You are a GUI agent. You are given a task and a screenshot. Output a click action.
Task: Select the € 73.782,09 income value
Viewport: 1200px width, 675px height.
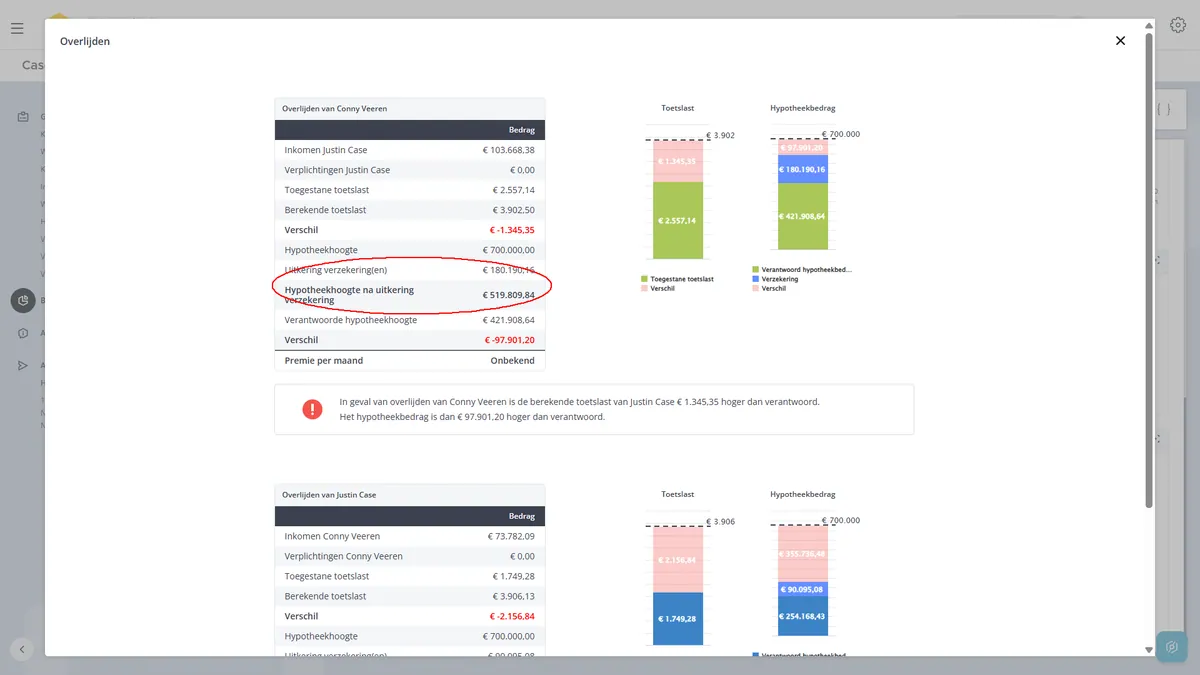click(x=511, y=536)
